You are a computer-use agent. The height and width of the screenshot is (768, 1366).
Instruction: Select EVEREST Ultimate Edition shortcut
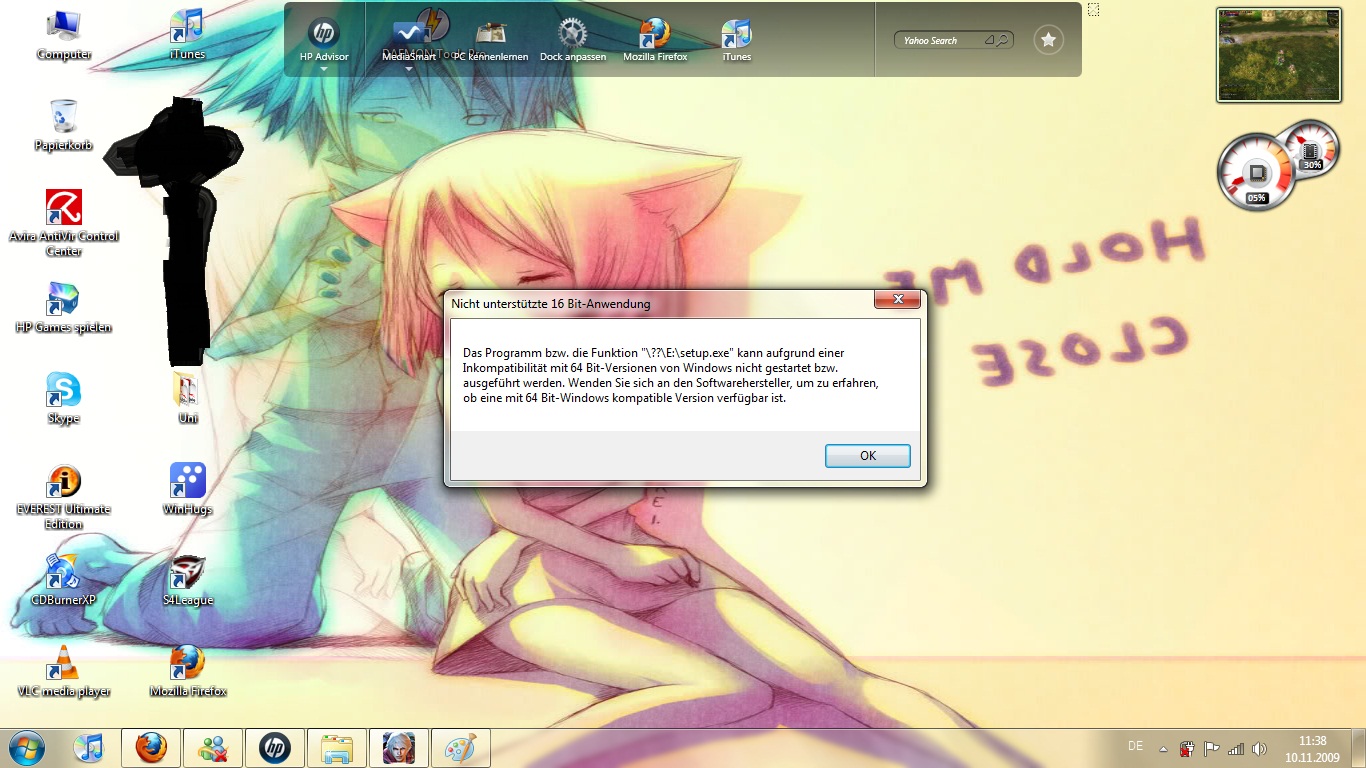point(64,497)
